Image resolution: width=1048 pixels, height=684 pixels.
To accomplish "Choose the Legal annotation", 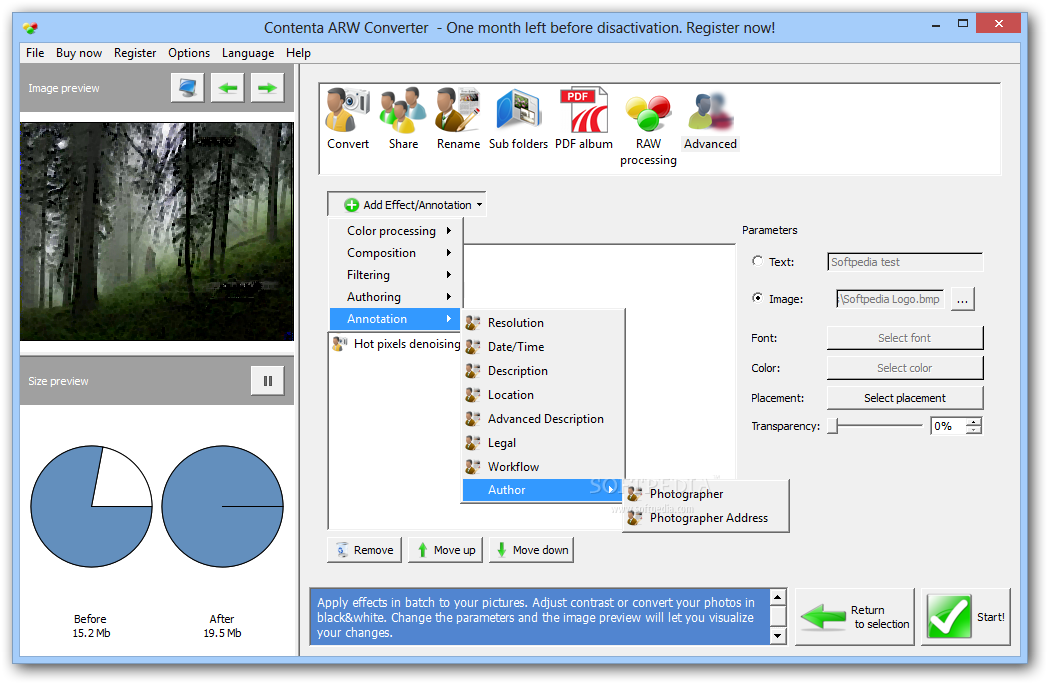I will pyautogui.click(x=543, y=443).
